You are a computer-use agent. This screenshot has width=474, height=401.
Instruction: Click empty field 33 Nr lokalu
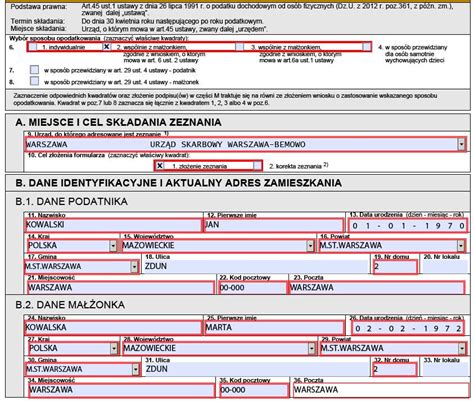pyautogui.click(x=445, y=369)
